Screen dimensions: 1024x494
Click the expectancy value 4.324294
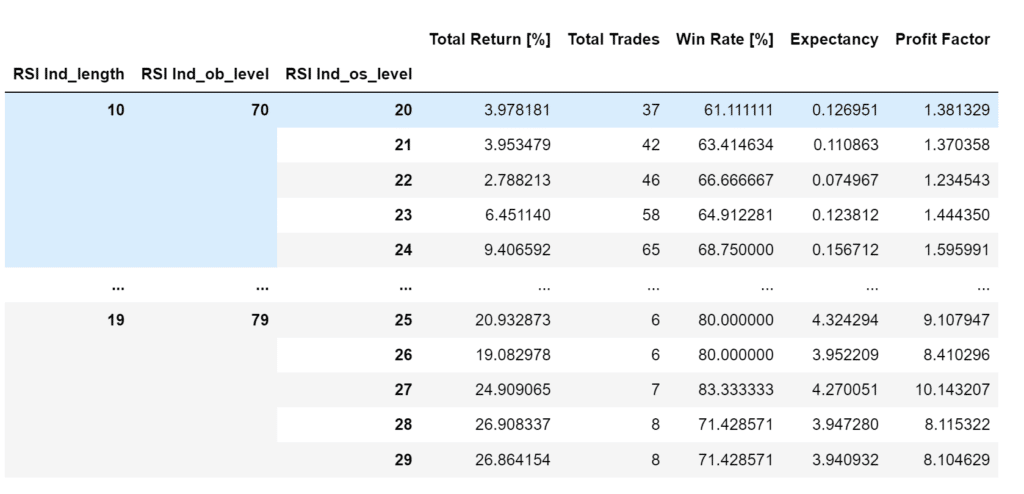pyautogui.click(x=844, y=320)
